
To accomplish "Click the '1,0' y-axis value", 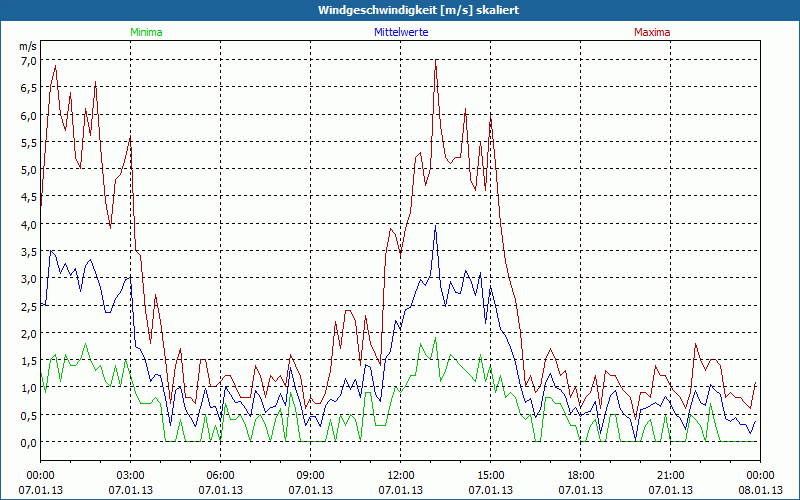I will click(29, 388).
